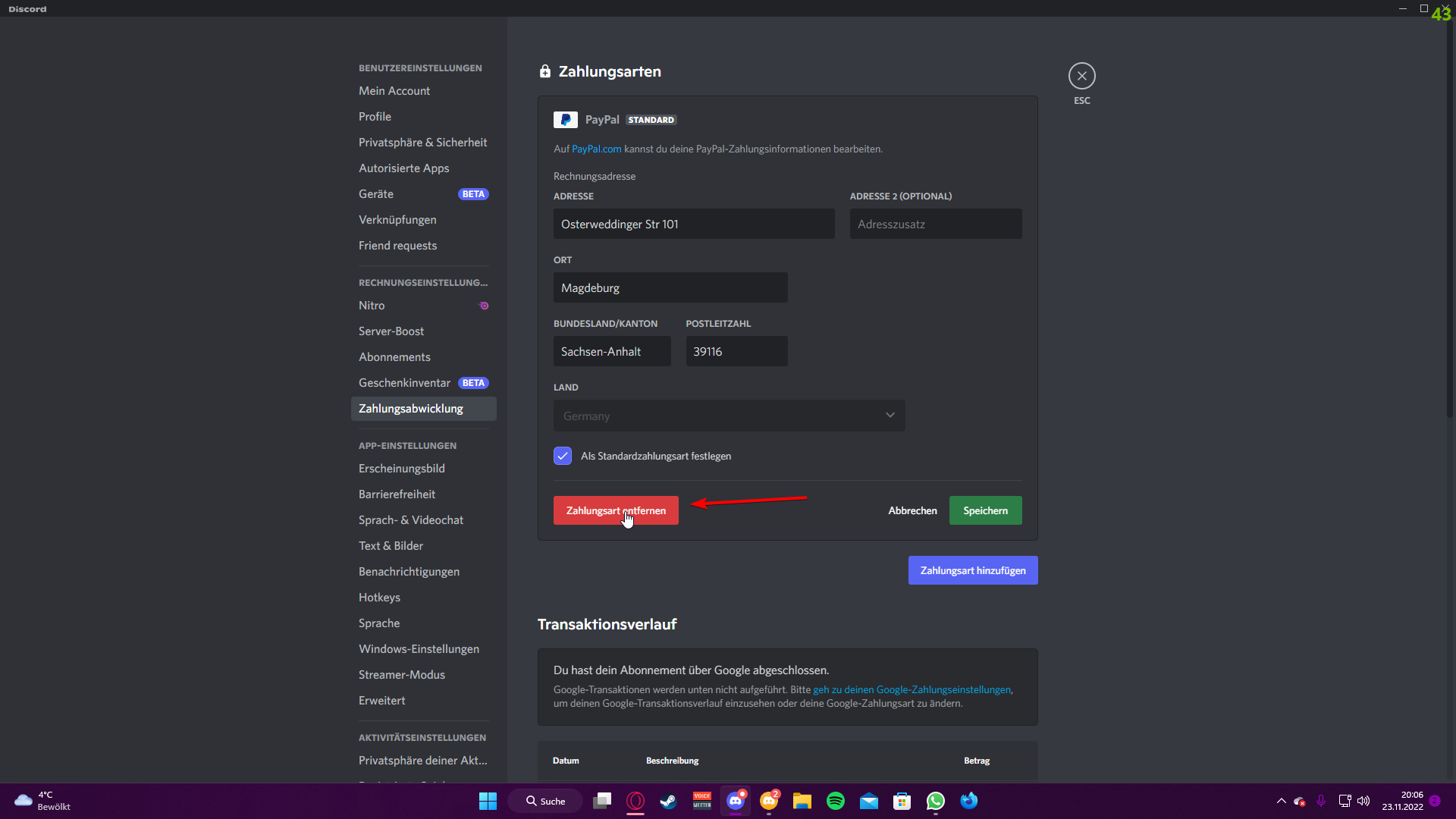The width and height of the screenshot is (1456, 819).
Task: Open the Geräte beta settings
Action: [376, 194]
